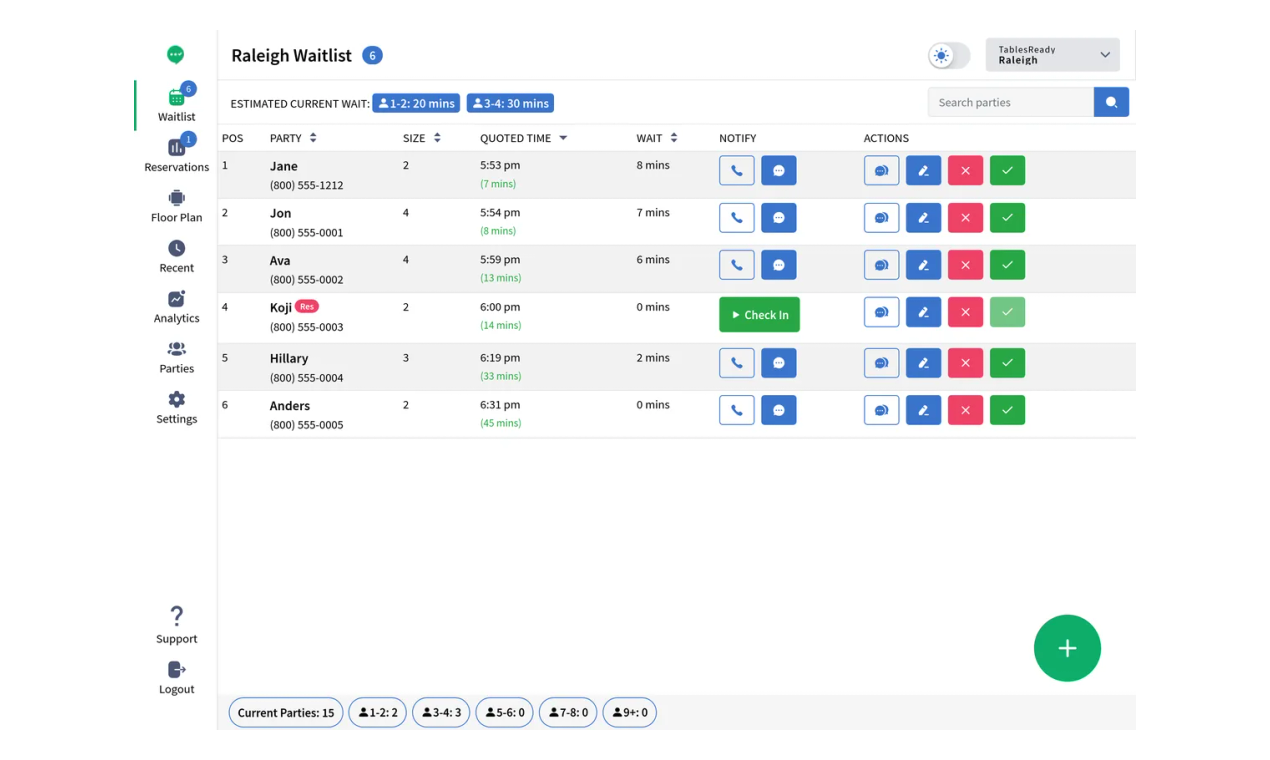Toggle the light/dark mode switch
1270x760 pixels.
point(949,56)
